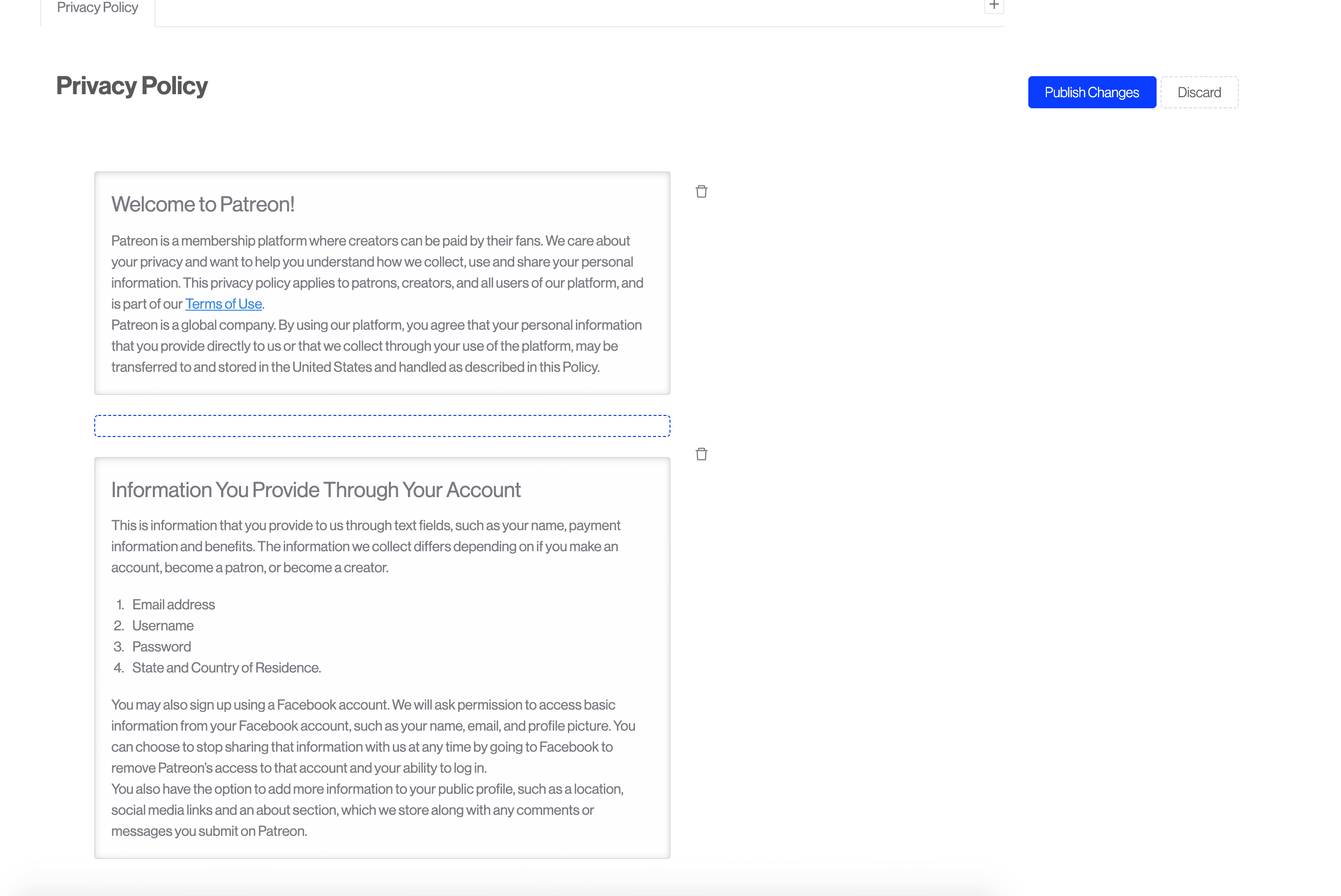Image resolution: width=1341 pixels, height=896 pixels.
Task: Select the Password list item
Action: pos(162,647)
